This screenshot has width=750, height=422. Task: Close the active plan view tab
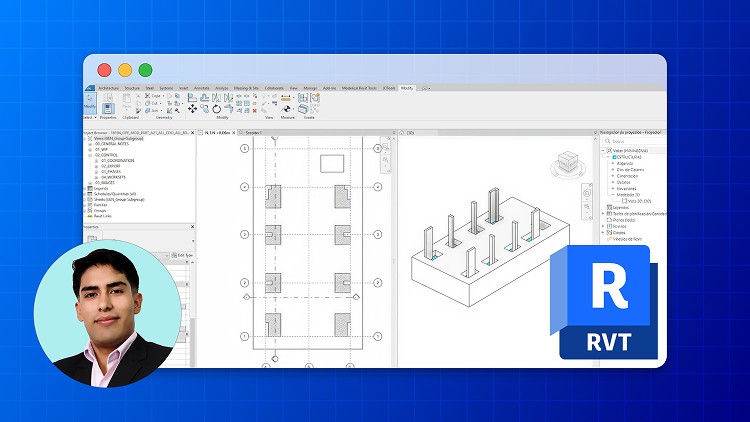(233, 133)
